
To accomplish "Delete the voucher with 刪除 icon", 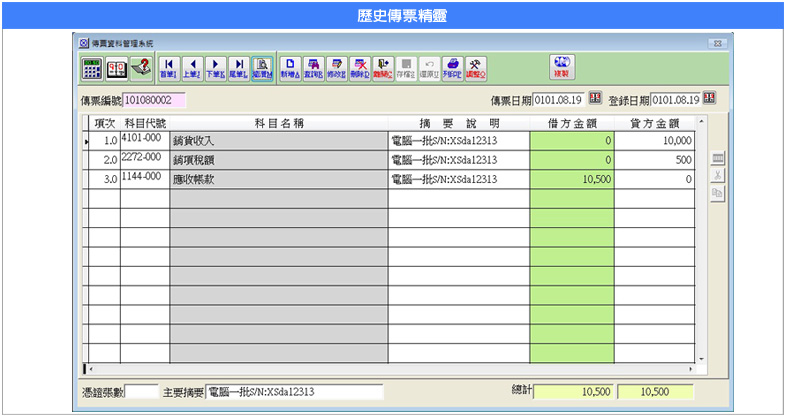I will (x=360, y=68).
